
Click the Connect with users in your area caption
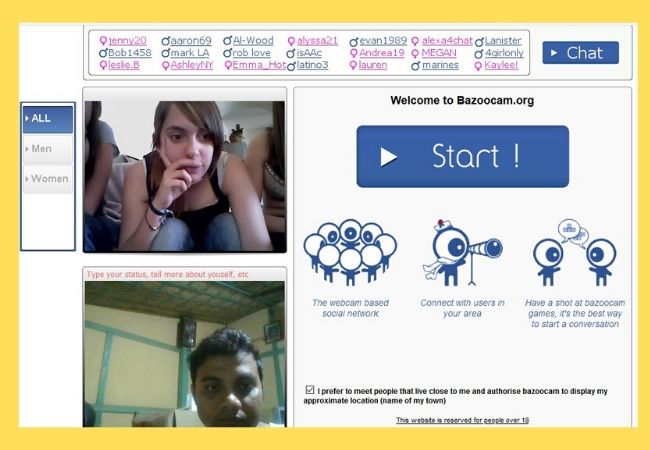pyautogui.click(x=462, y=308)
